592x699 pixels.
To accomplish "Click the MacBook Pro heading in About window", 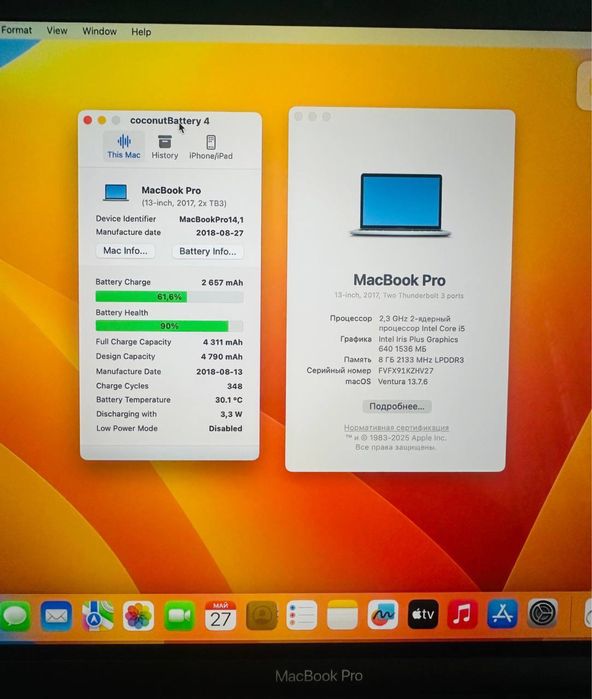I will [399, 280].
